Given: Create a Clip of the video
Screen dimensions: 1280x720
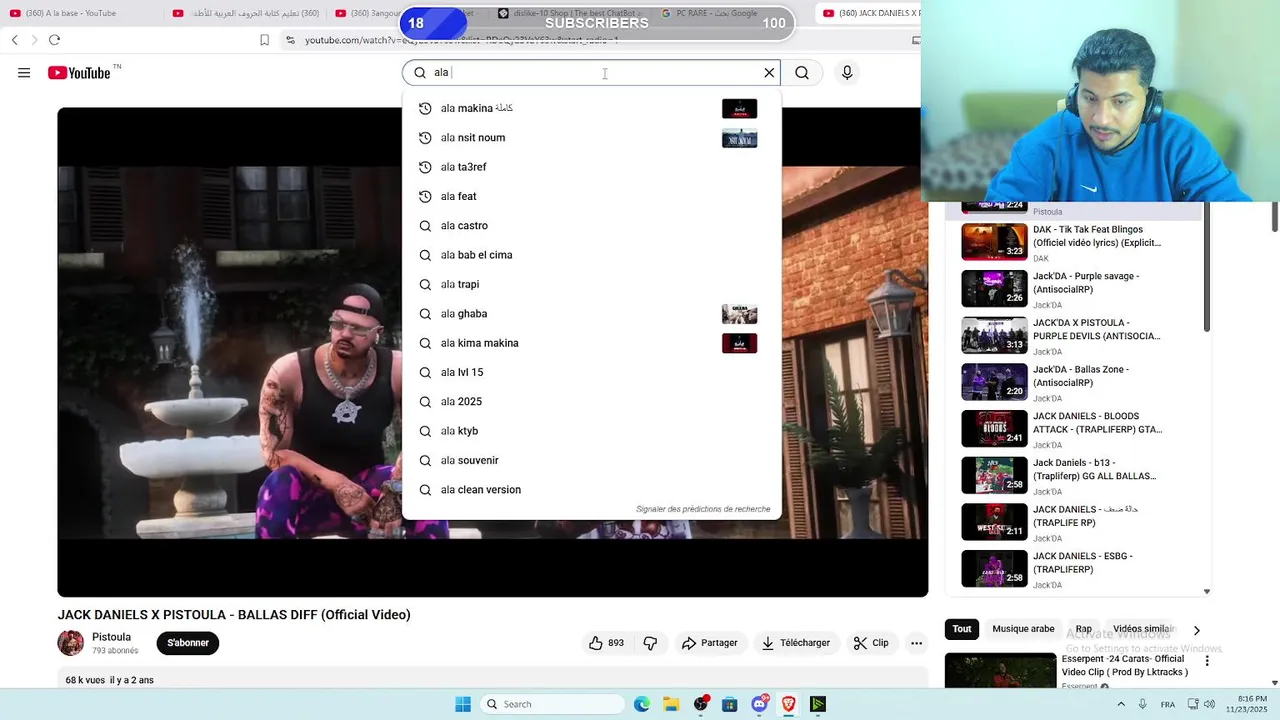Looking at the screenshot, I should click(x=871, y=643).
